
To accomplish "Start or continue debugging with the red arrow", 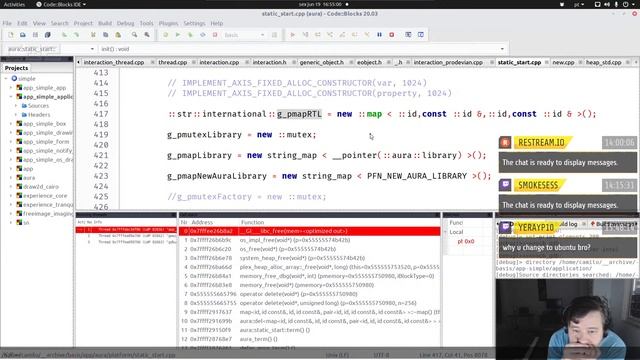I will click(x=292, y=35).
